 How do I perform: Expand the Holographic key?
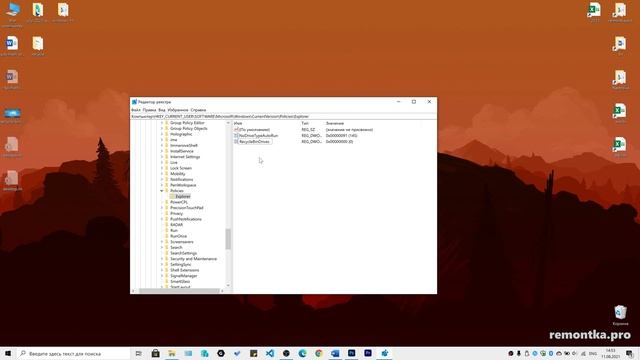(162, 134)
